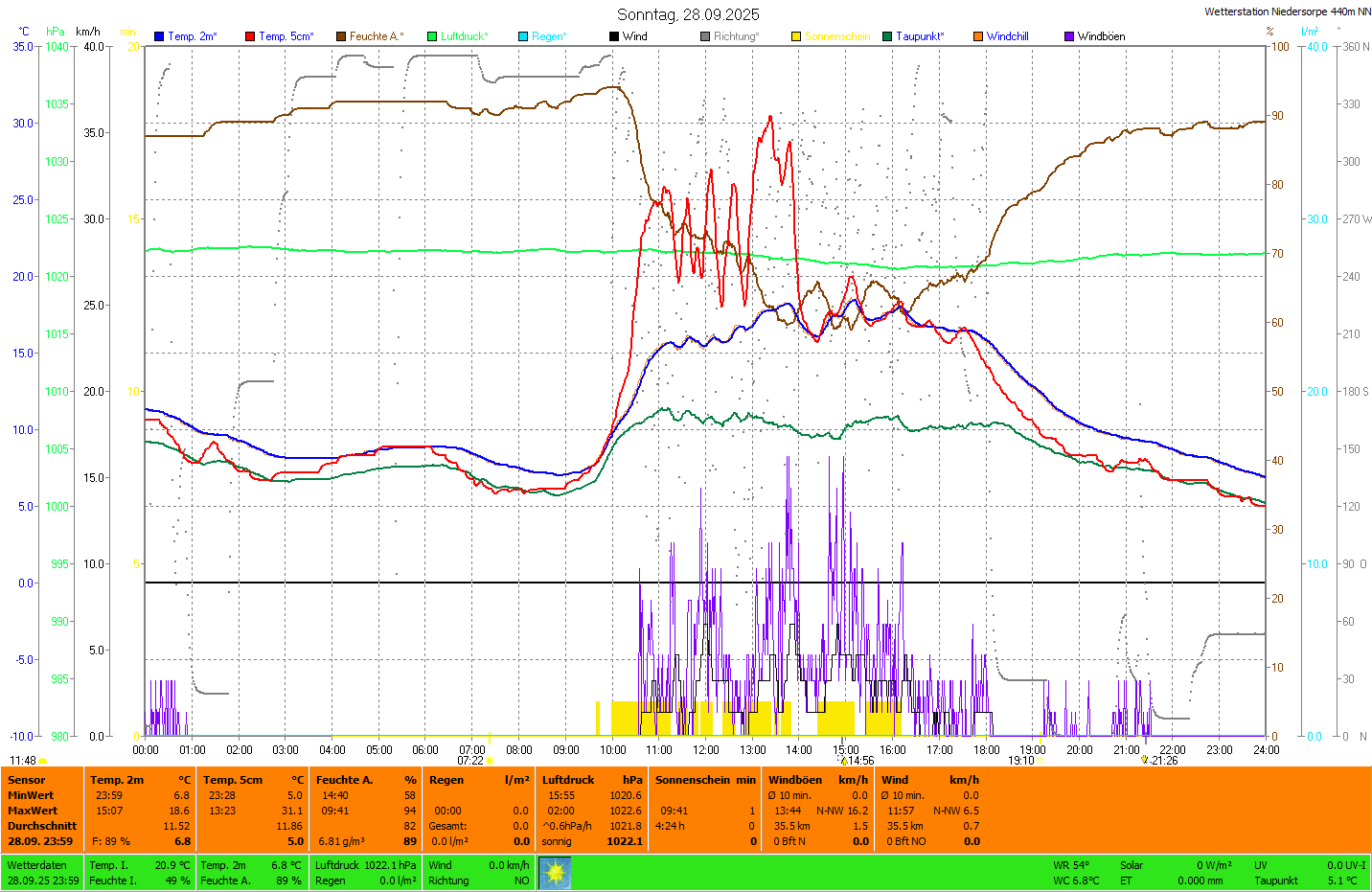Screen dimensions: 1372x892
Task: Click the sunny weather icon in status bar
Action: coord(555,873)
